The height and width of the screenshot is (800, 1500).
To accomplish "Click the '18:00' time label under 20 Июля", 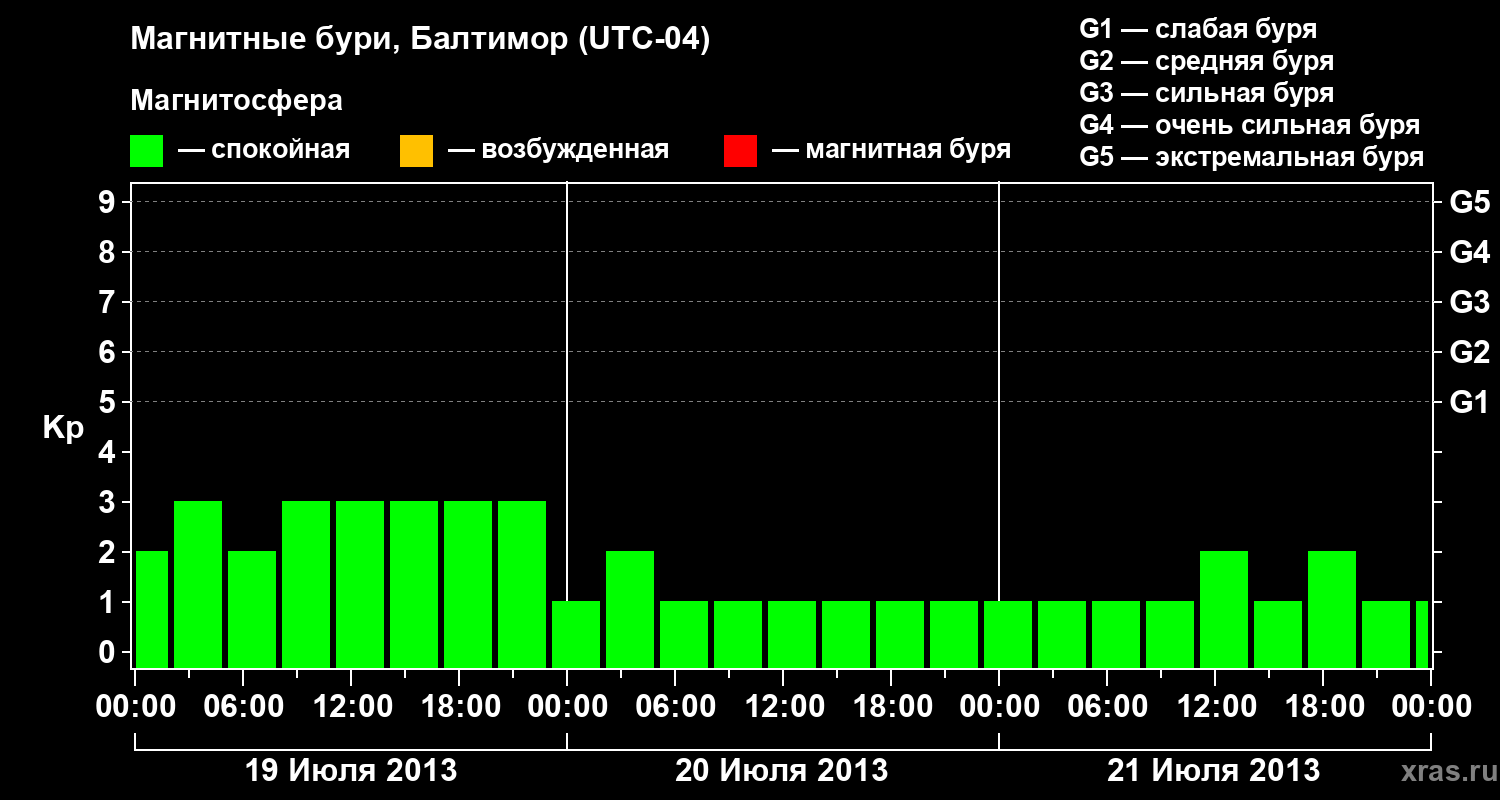I will pos(891,707).
